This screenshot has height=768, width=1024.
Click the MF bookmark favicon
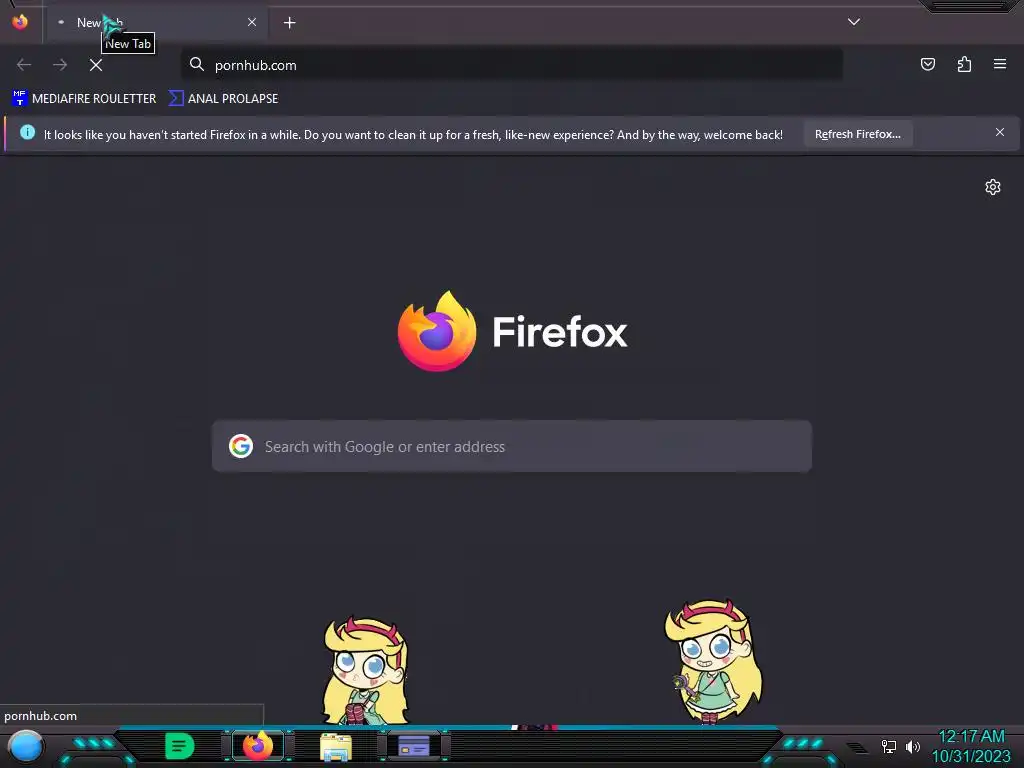[20, 98]
